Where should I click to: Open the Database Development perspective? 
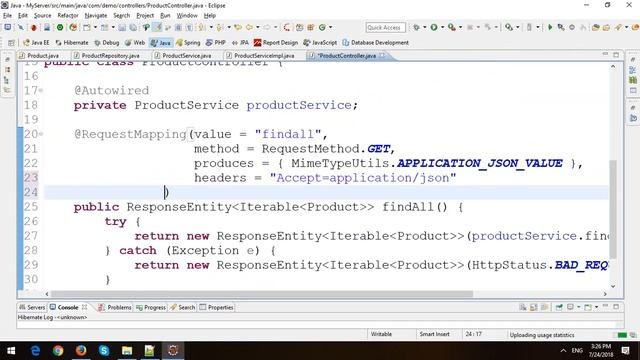pyautogui.click(x=376, y=42)
